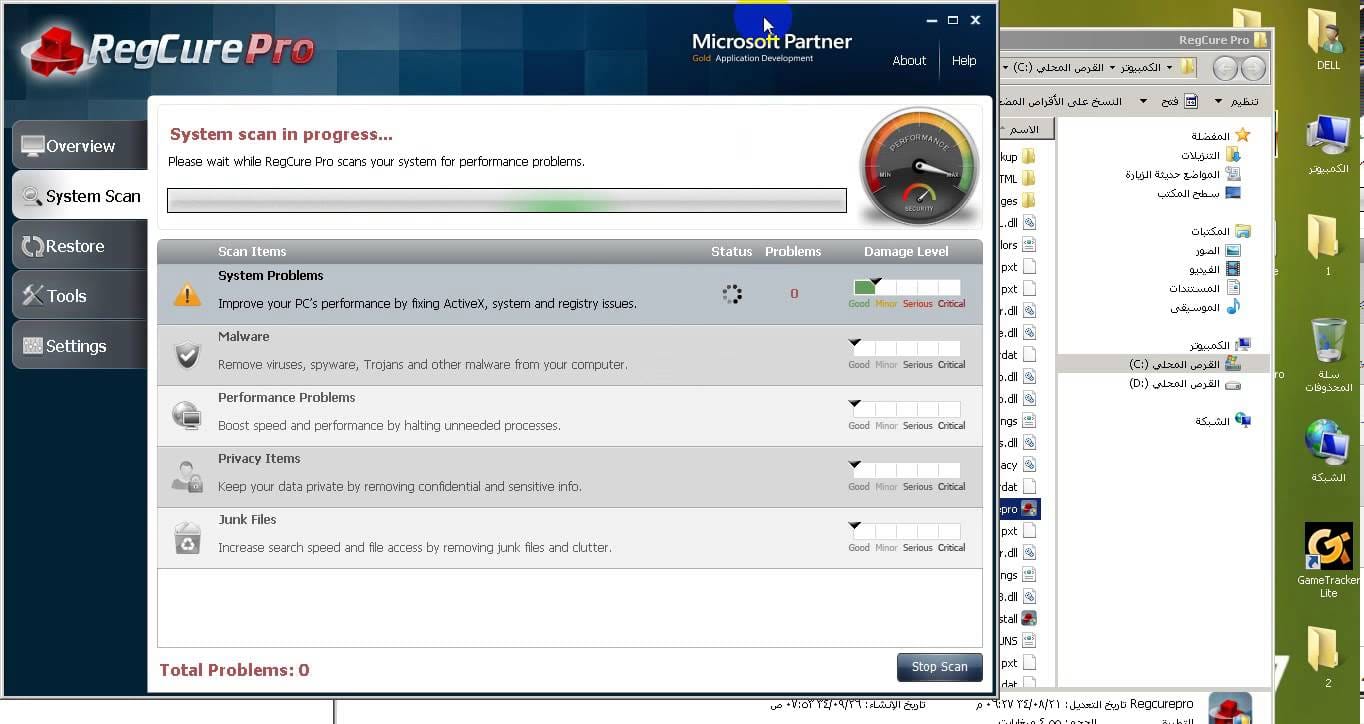Open the Tools tab
Image resolution: width=1364 pixels, height=724 pixels.
(x=80, y=296)
